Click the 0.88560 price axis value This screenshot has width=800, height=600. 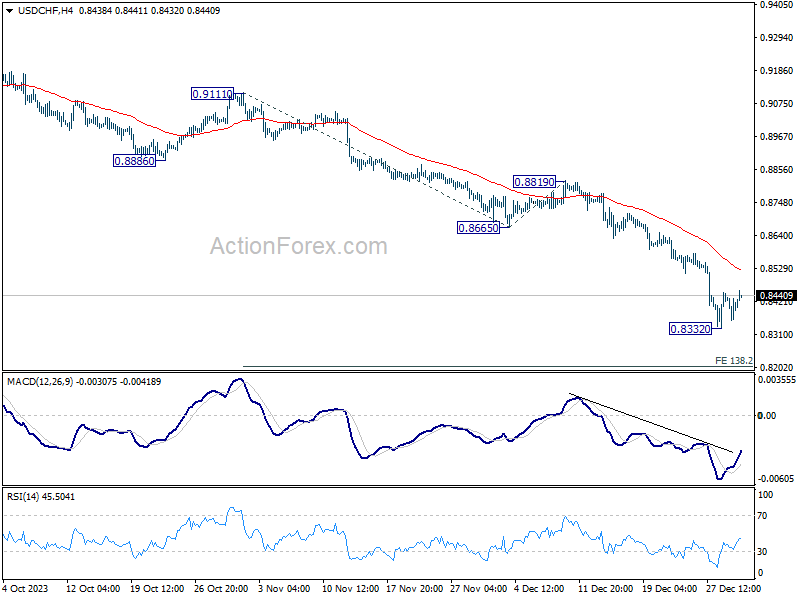(776, 170)
